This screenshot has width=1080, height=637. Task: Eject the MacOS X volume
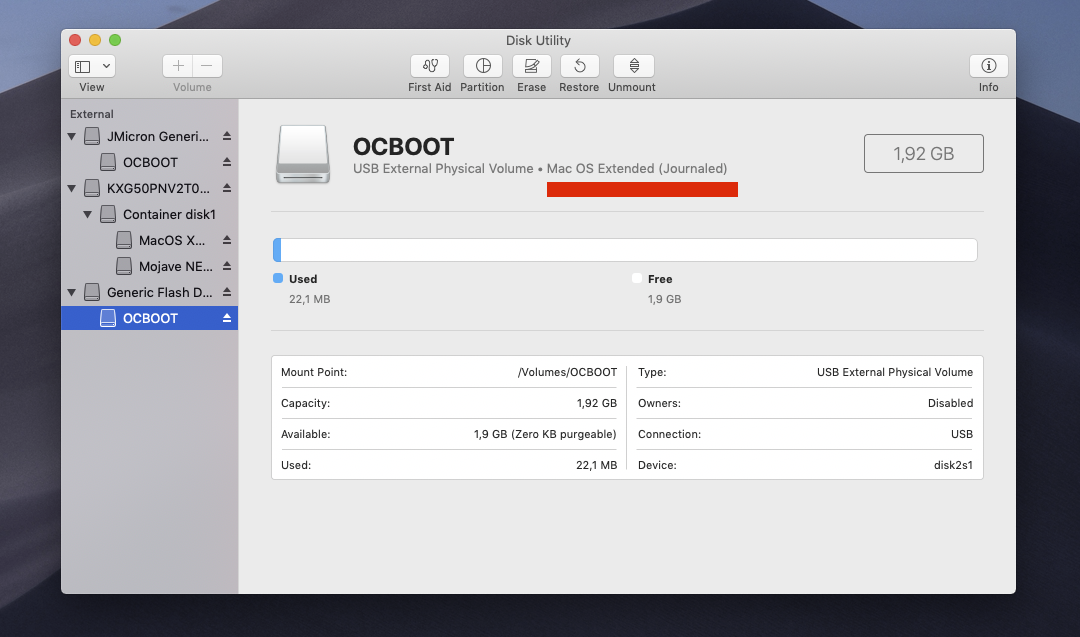[227, 240]
